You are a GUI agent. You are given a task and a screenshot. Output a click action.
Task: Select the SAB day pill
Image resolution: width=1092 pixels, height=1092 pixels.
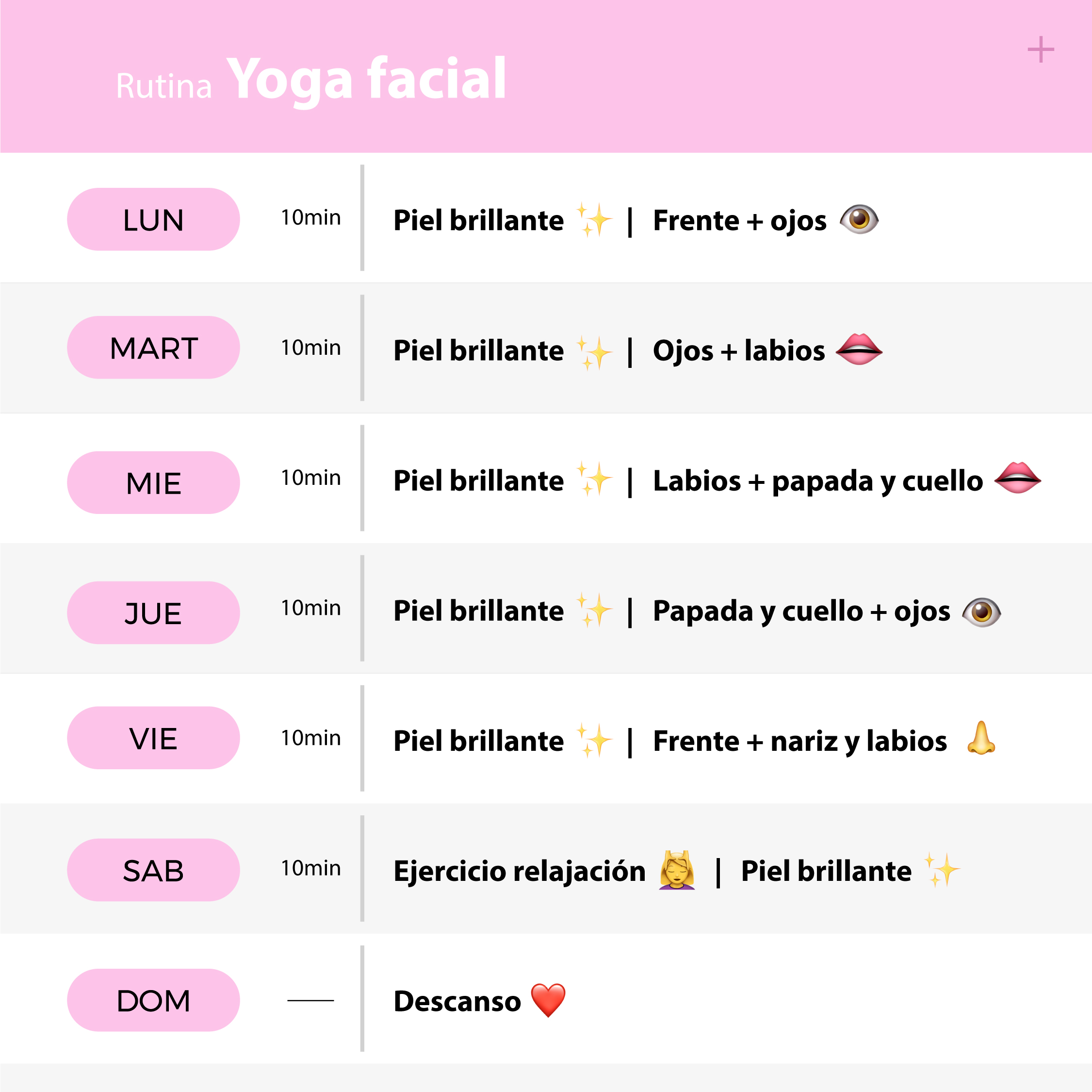(x=153, y=870)
